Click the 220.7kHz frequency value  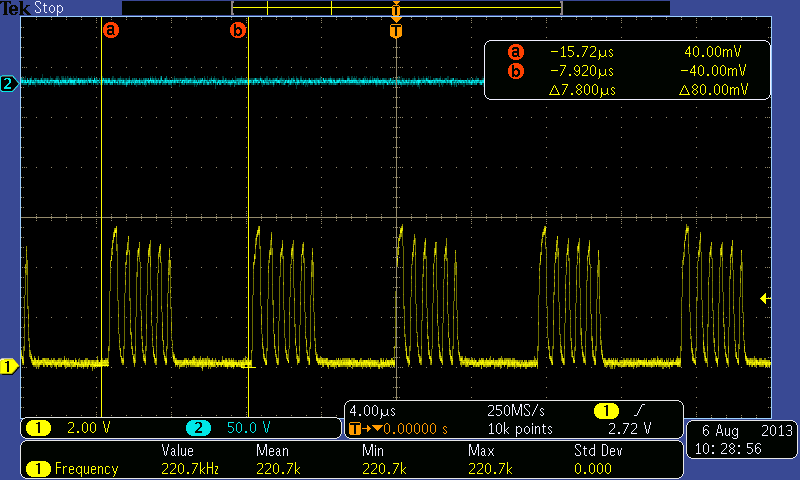click(190, 469)
